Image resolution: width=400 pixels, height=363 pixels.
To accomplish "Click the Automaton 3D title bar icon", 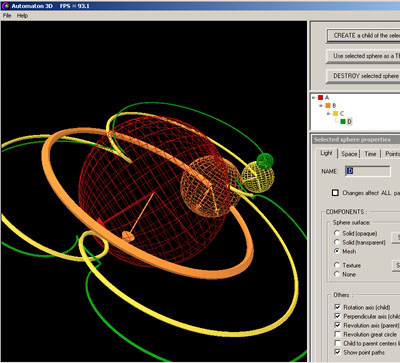I will [x=5, y=6].
